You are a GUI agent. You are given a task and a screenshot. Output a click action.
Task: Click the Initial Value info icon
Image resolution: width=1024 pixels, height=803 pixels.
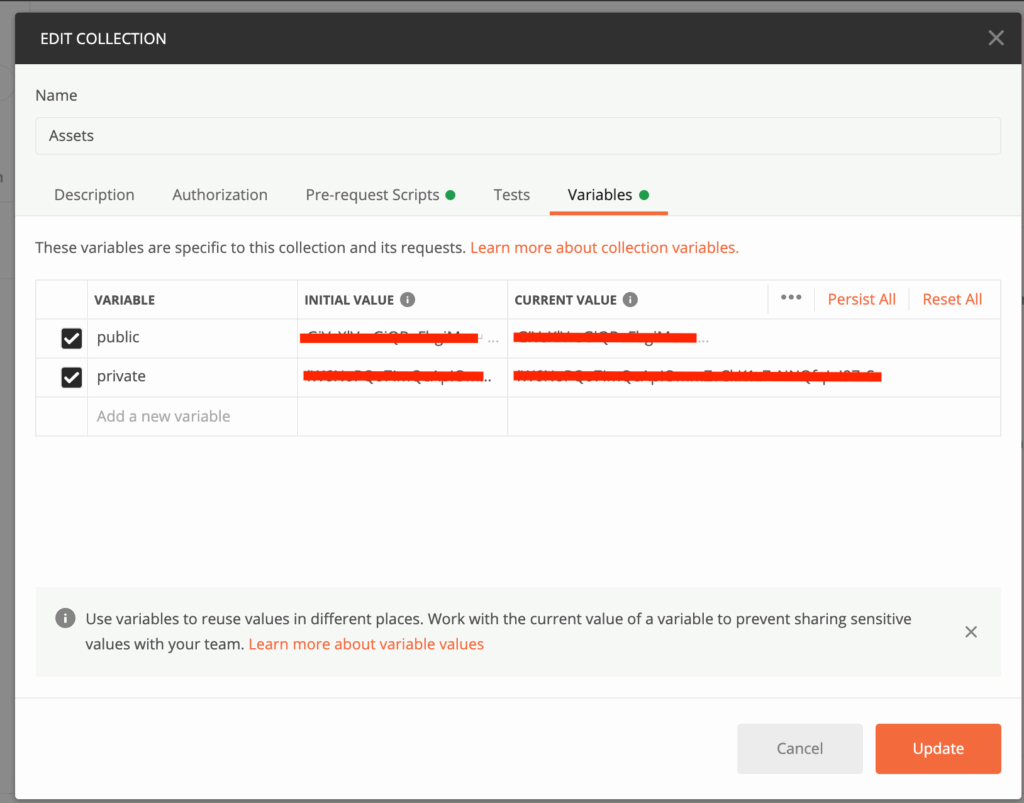click(408, 300)
